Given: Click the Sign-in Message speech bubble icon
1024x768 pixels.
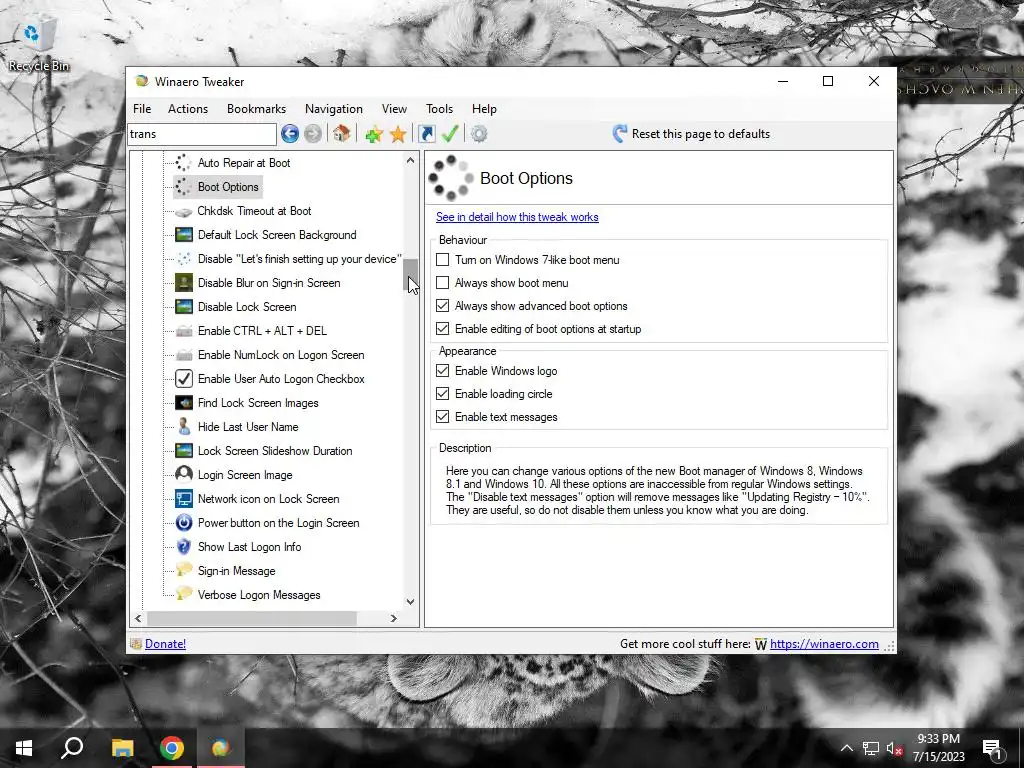Looking at the screenshot, I should point(184,570).
